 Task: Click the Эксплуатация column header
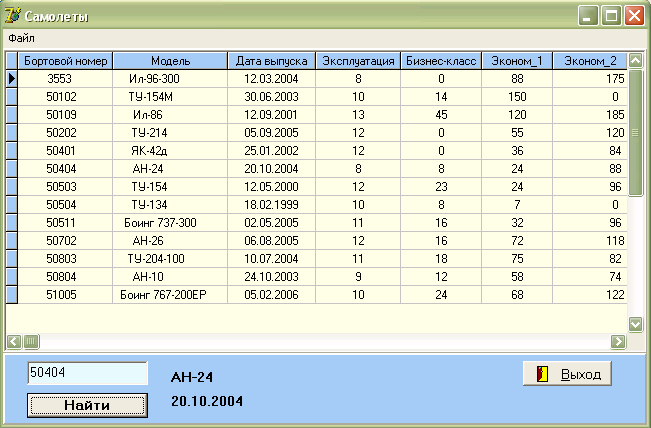[358, 61]
